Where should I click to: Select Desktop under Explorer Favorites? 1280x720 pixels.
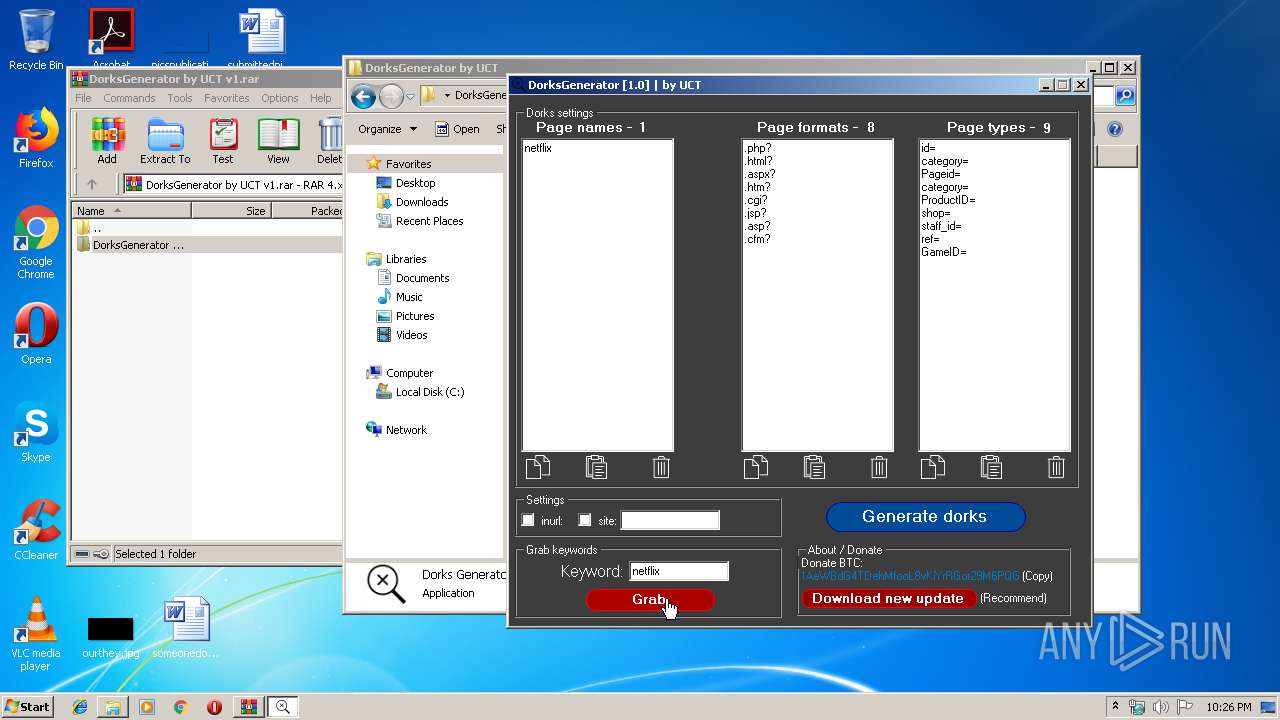pyautogui.click(x=415, y=183)
